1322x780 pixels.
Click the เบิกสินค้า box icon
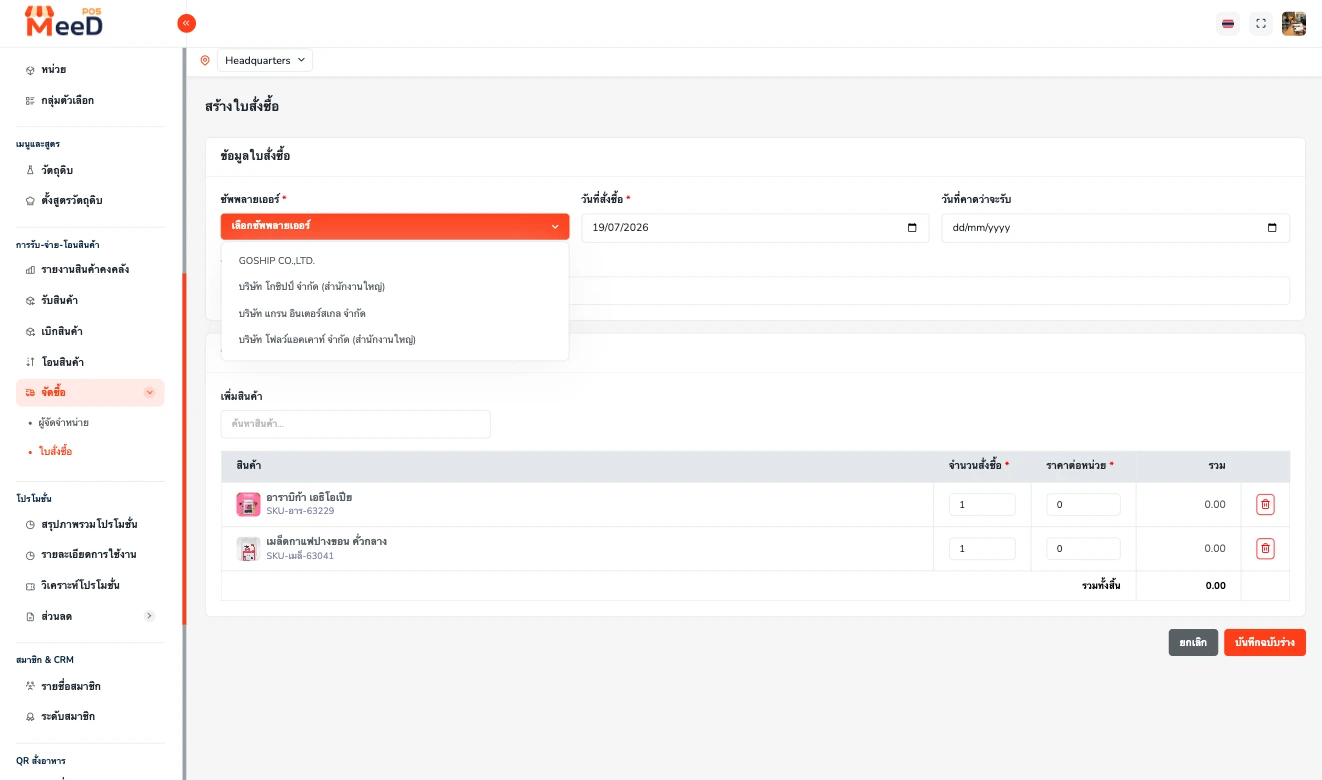(30, 331)
